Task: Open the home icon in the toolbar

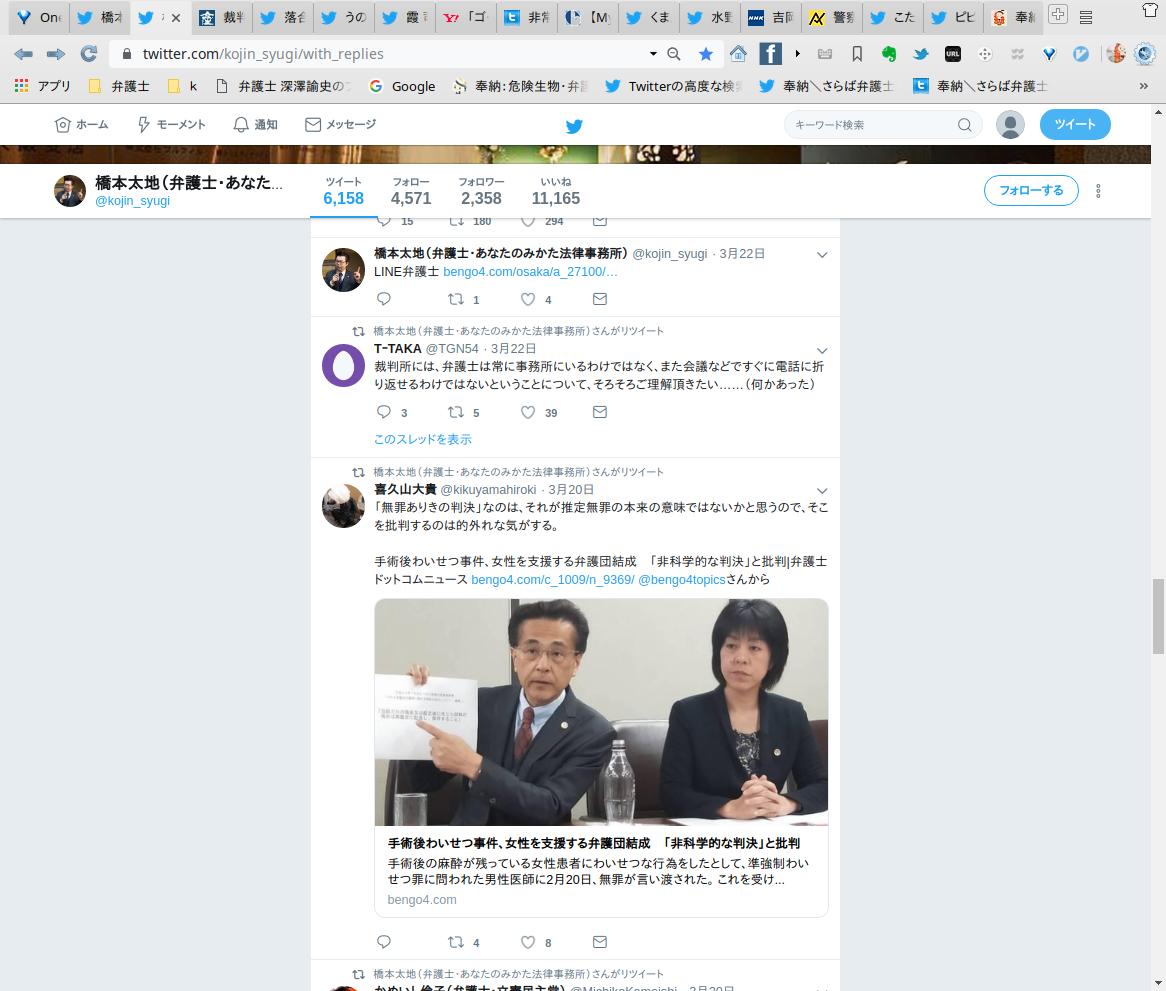Action: [738, 54]
